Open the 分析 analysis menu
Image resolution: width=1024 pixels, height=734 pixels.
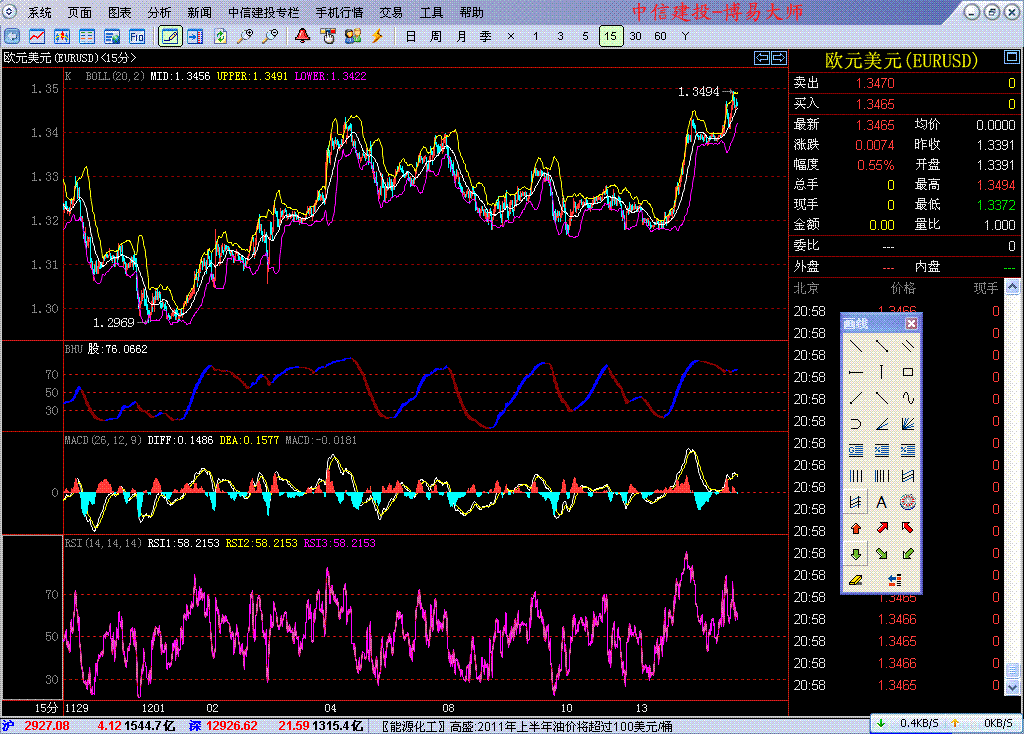(x=159, y=13)
